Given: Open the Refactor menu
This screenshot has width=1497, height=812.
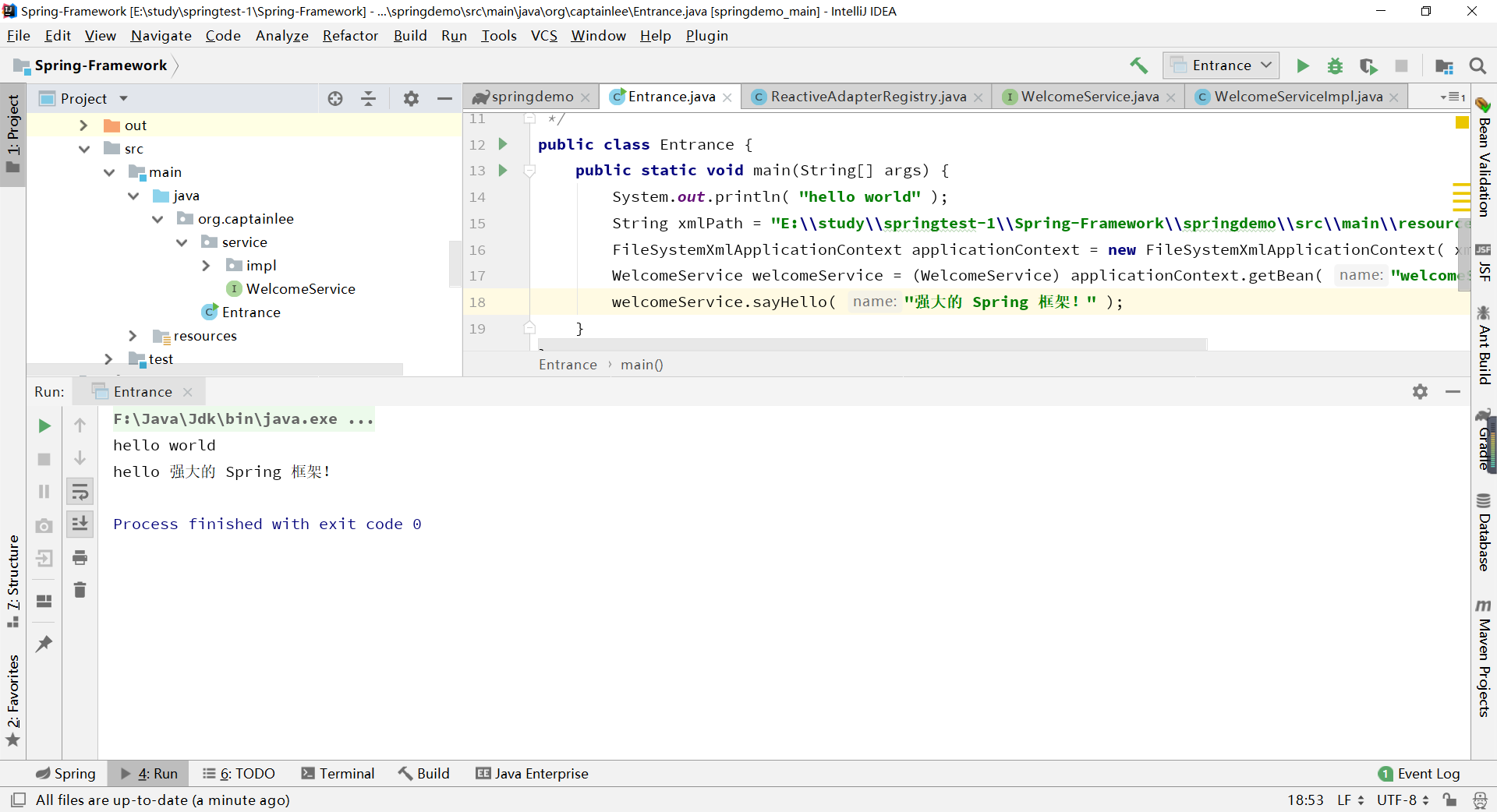Looking at the screenshot, I should [350, 36].
